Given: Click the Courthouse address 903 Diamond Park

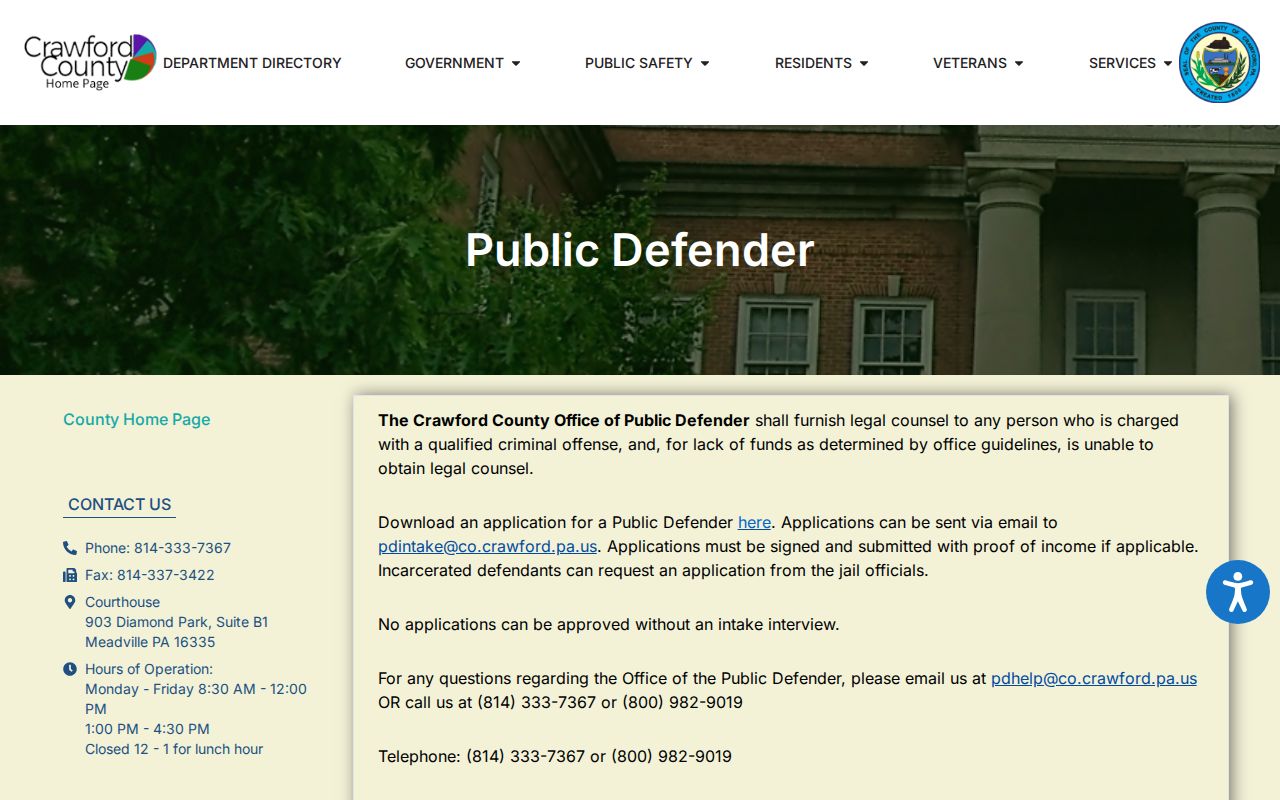Looking at the screenshot, I should click(177, 622).
